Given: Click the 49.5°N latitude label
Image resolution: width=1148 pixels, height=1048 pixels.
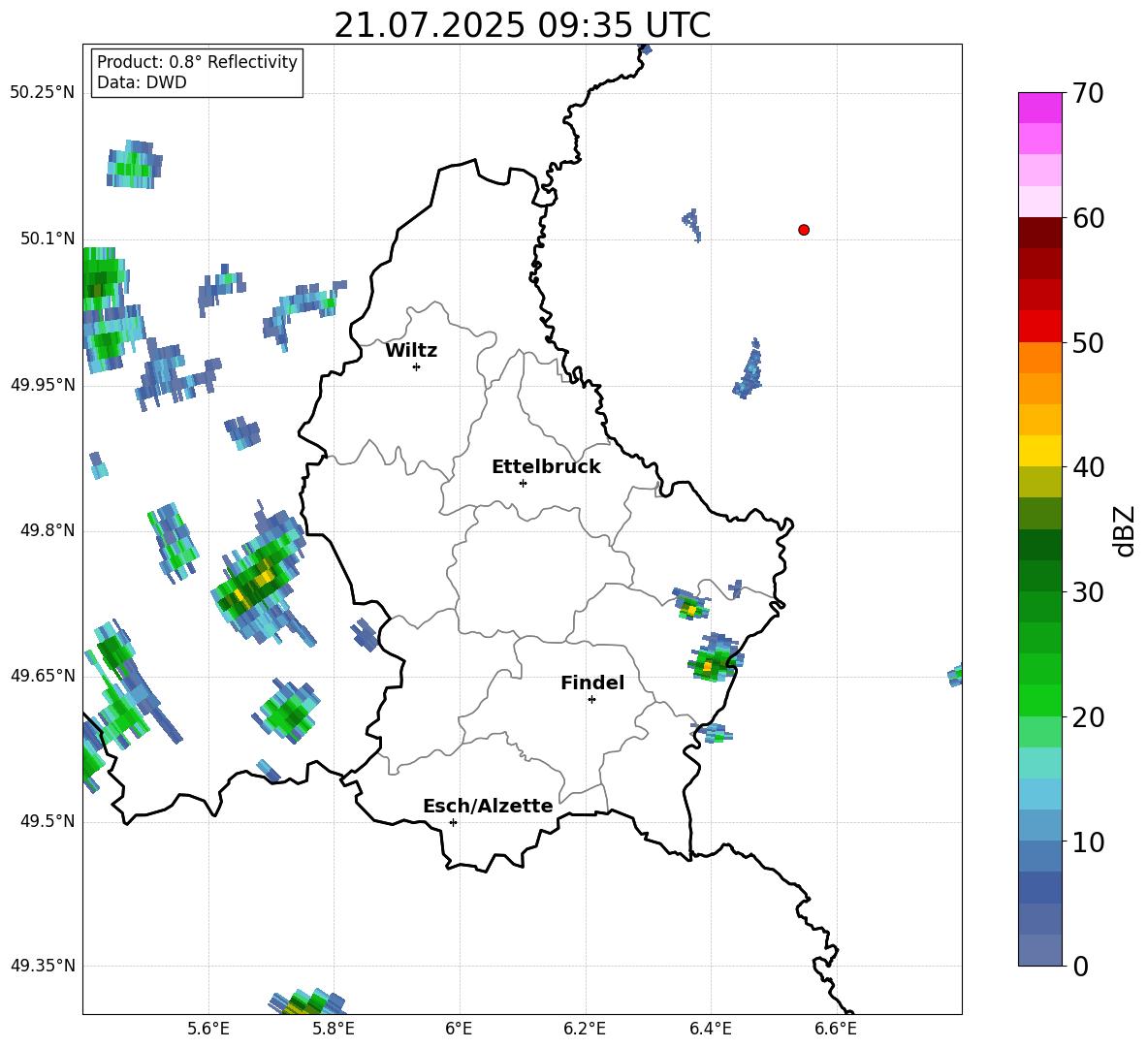Looking at the screenshot, I should pos(48,821).
